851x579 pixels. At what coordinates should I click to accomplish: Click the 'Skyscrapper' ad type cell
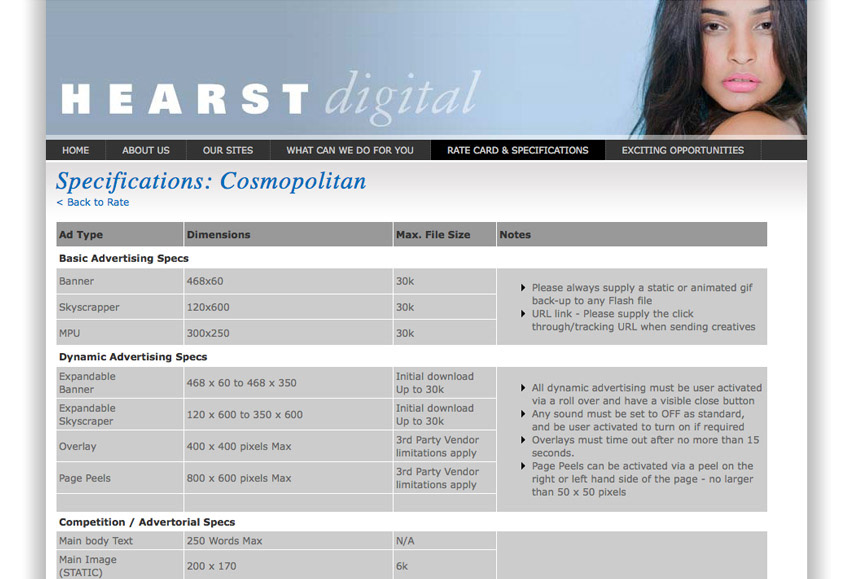pyautogui.click(x=119, y=307)
